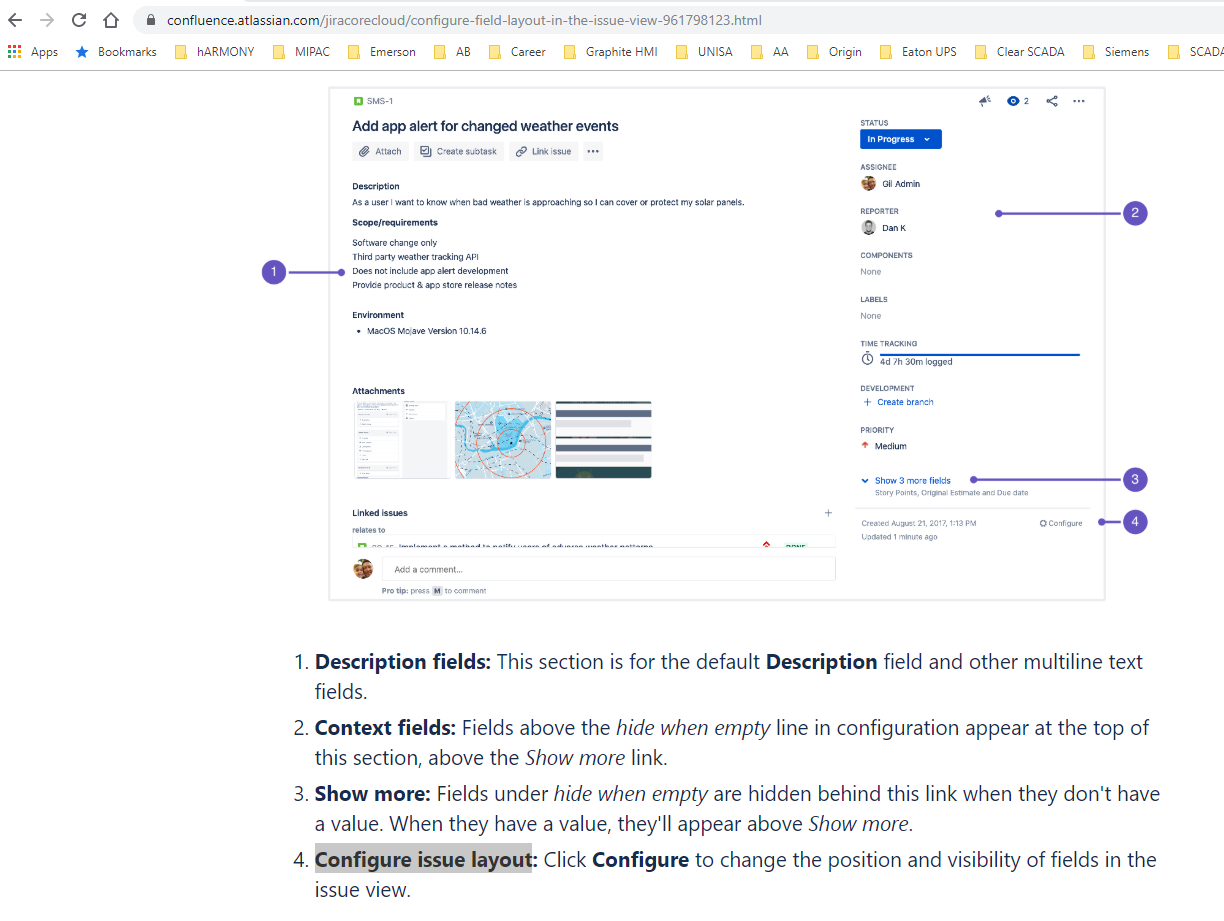The width and height of the screenshot is (1224, 921).
Task: Open the In Progress status dropdown
Action: click(899, 139)
